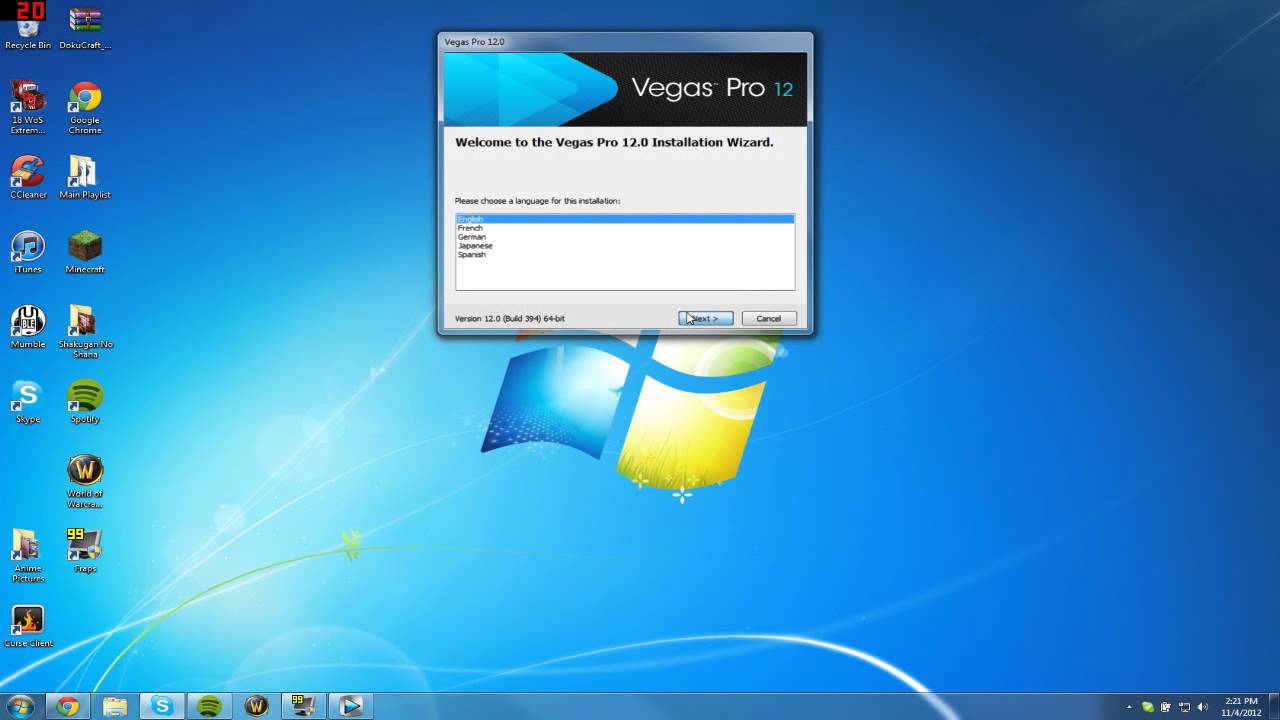The image size is (1280, 720).
Task: Select the iTunes desktop icon
Action: (28, 252)
